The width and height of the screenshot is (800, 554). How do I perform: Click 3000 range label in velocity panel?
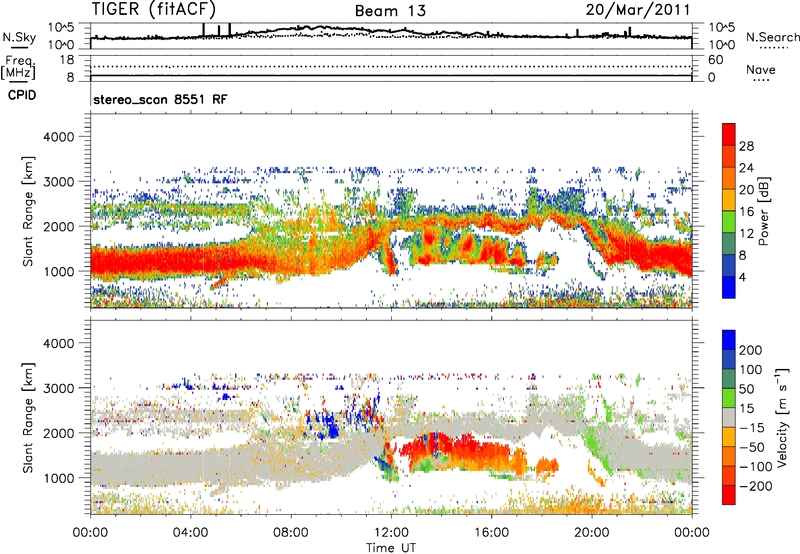pos(58,388)
